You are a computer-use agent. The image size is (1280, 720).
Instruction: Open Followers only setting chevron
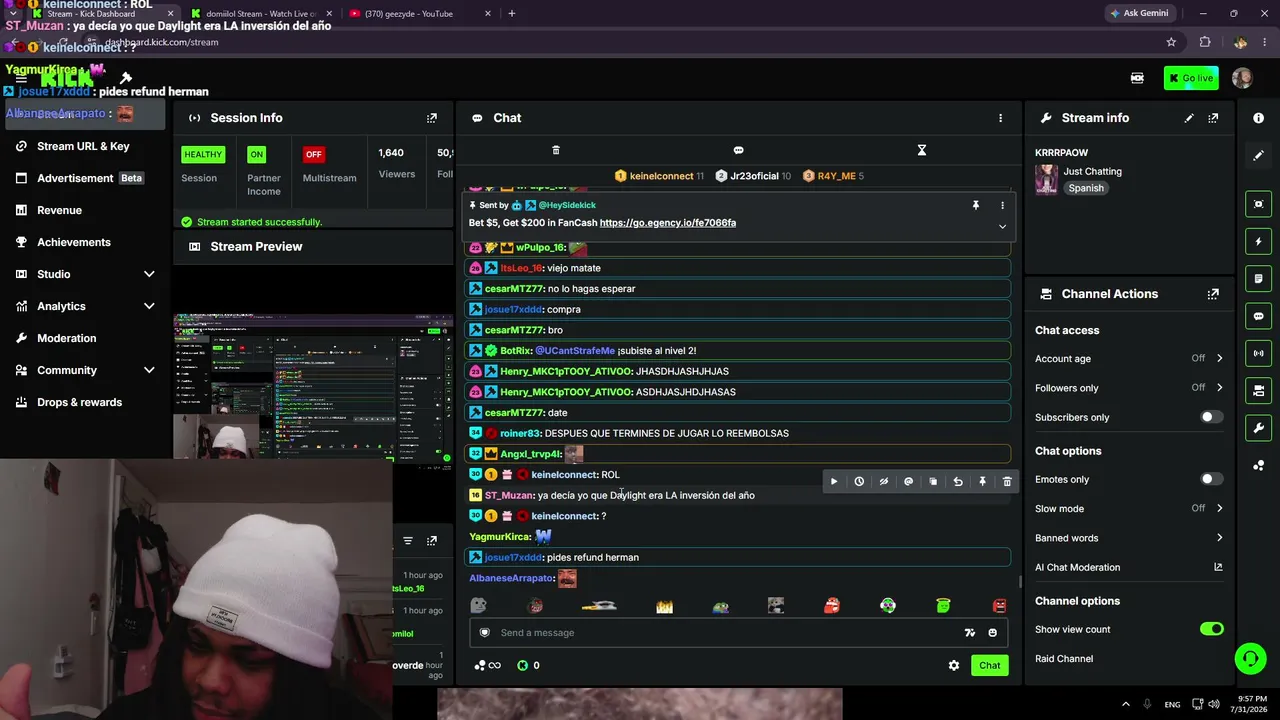pos(1219,388)
